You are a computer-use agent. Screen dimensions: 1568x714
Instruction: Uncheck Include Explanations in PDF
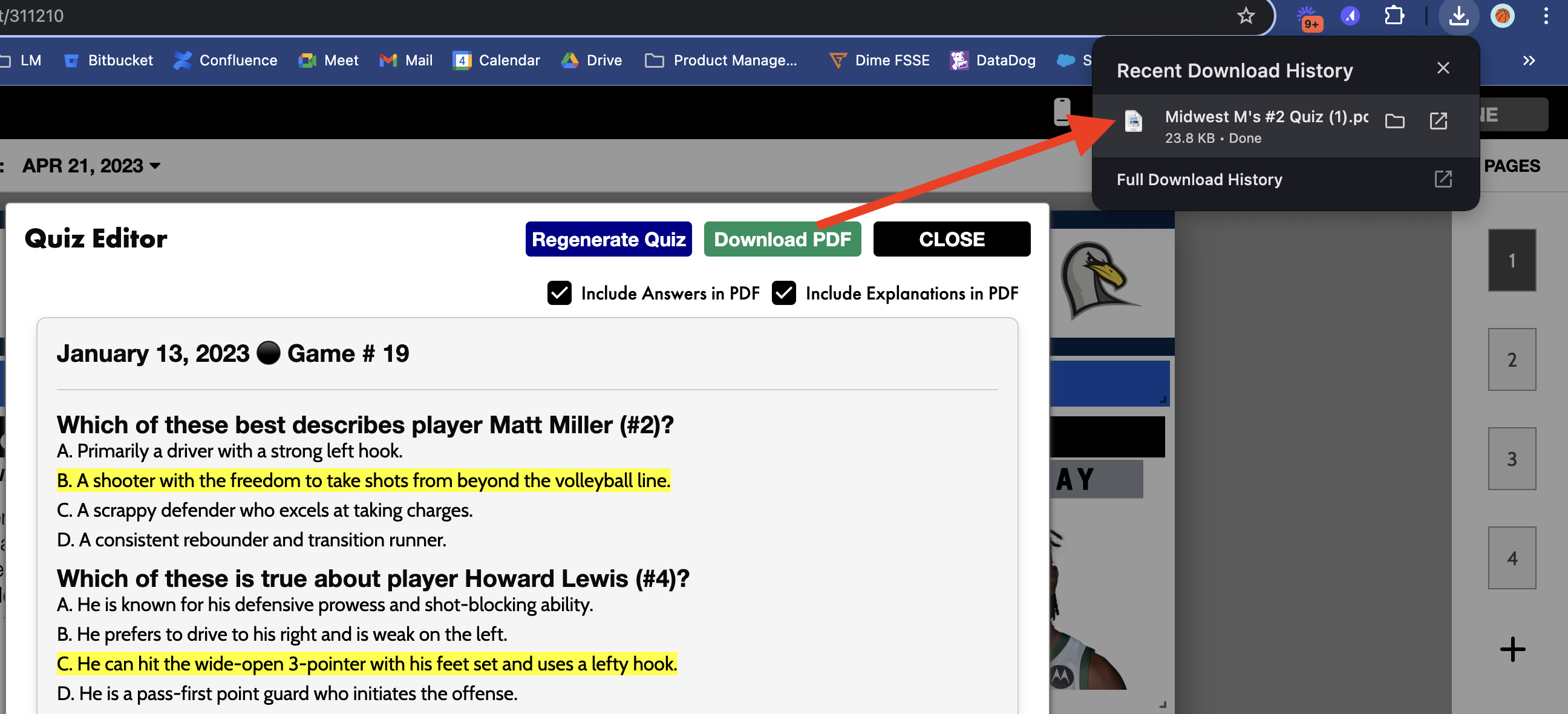[783, 293]
